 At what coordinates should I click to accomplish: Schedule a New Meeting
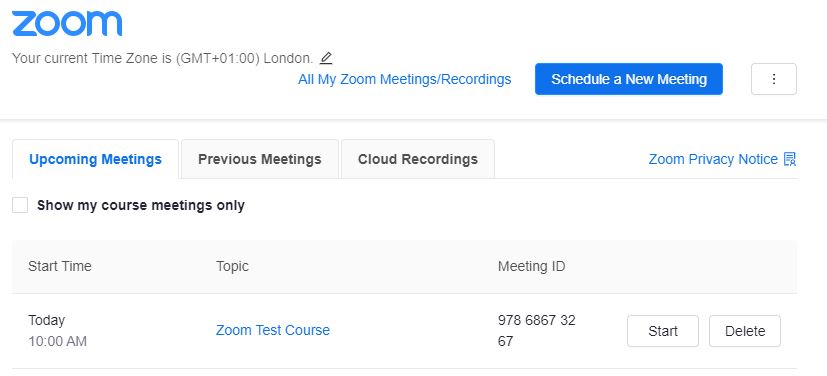click(x=629, y=79)
